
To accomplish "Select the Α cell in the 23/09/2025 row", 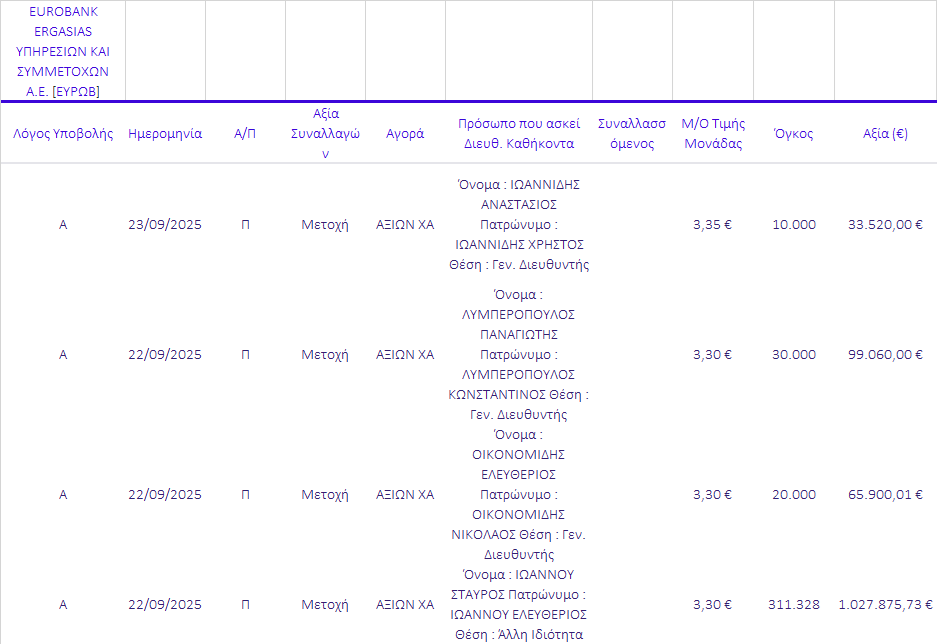I will [x=63, y=225].
